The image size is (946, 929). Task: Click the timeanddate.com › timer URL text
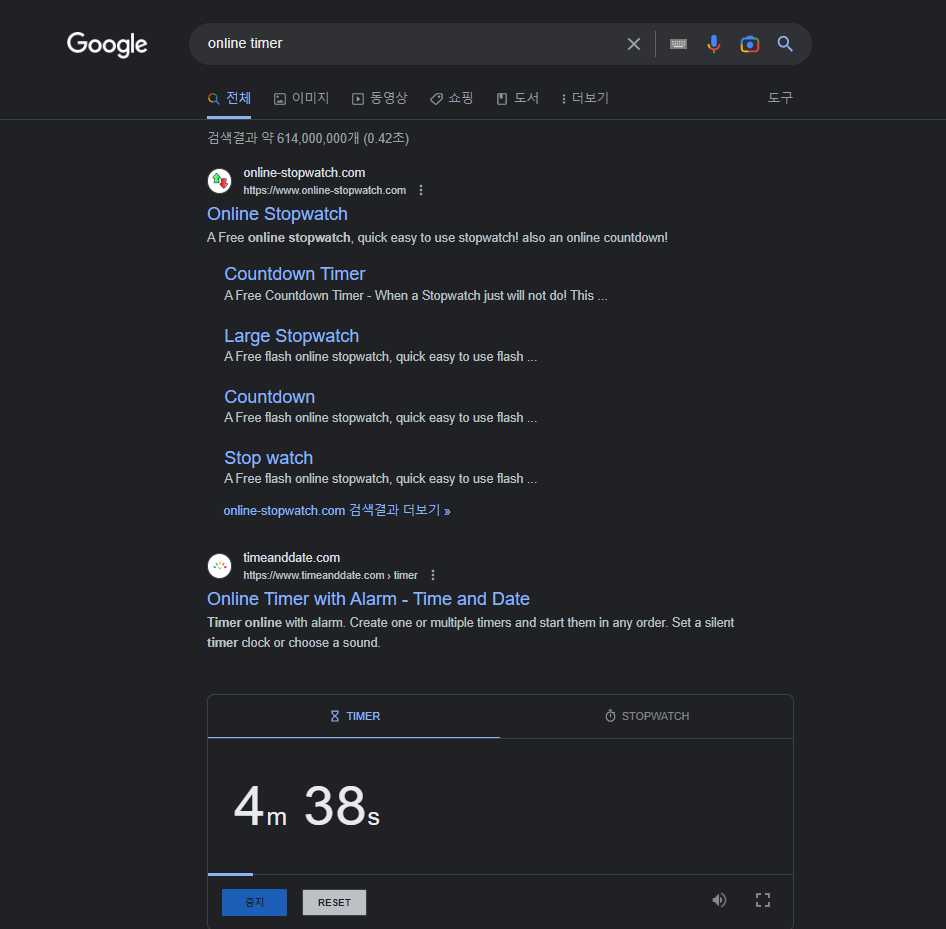pos(331,575)
